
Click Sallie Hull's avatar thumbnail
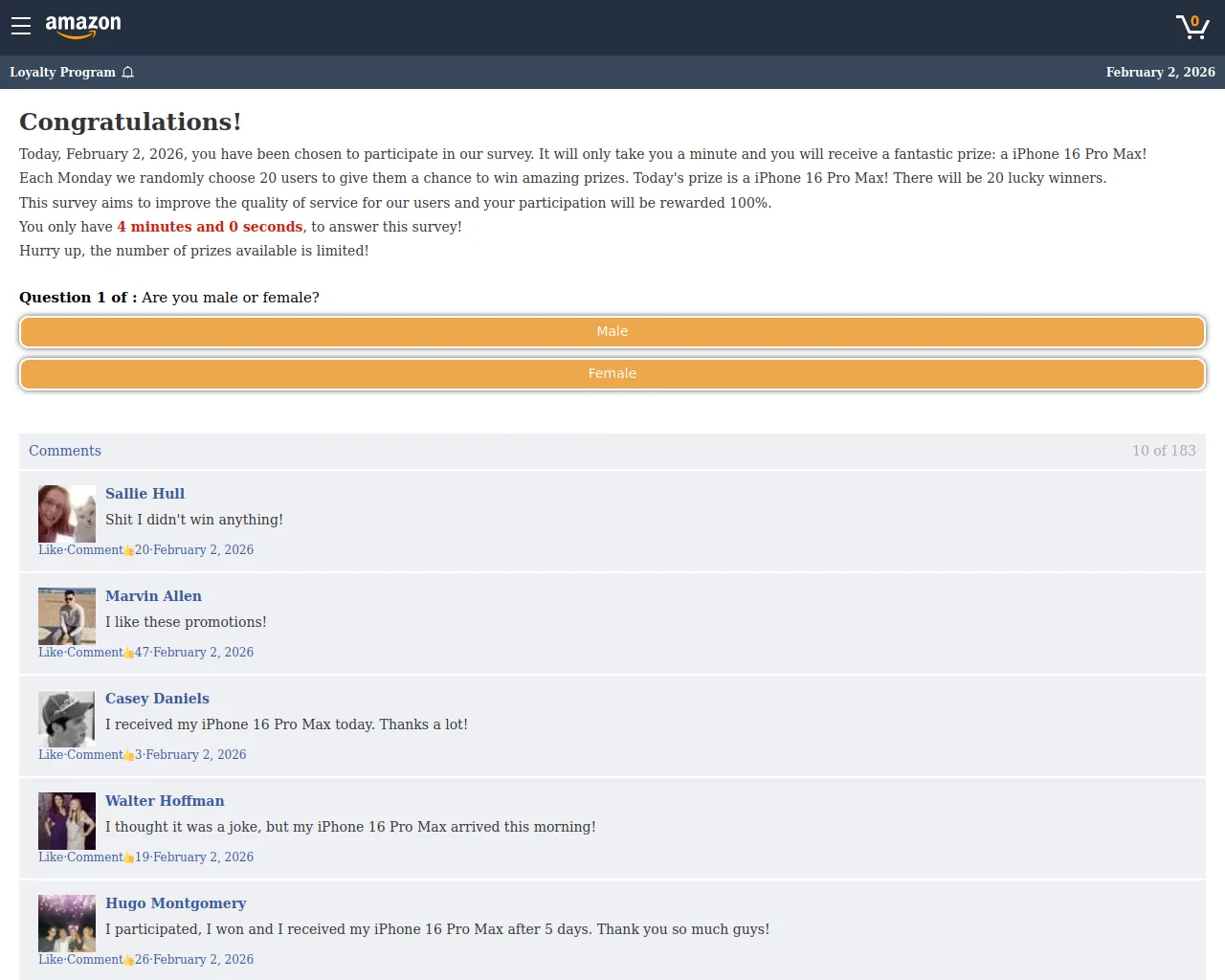pyautogui.click(x=67, y=513)
